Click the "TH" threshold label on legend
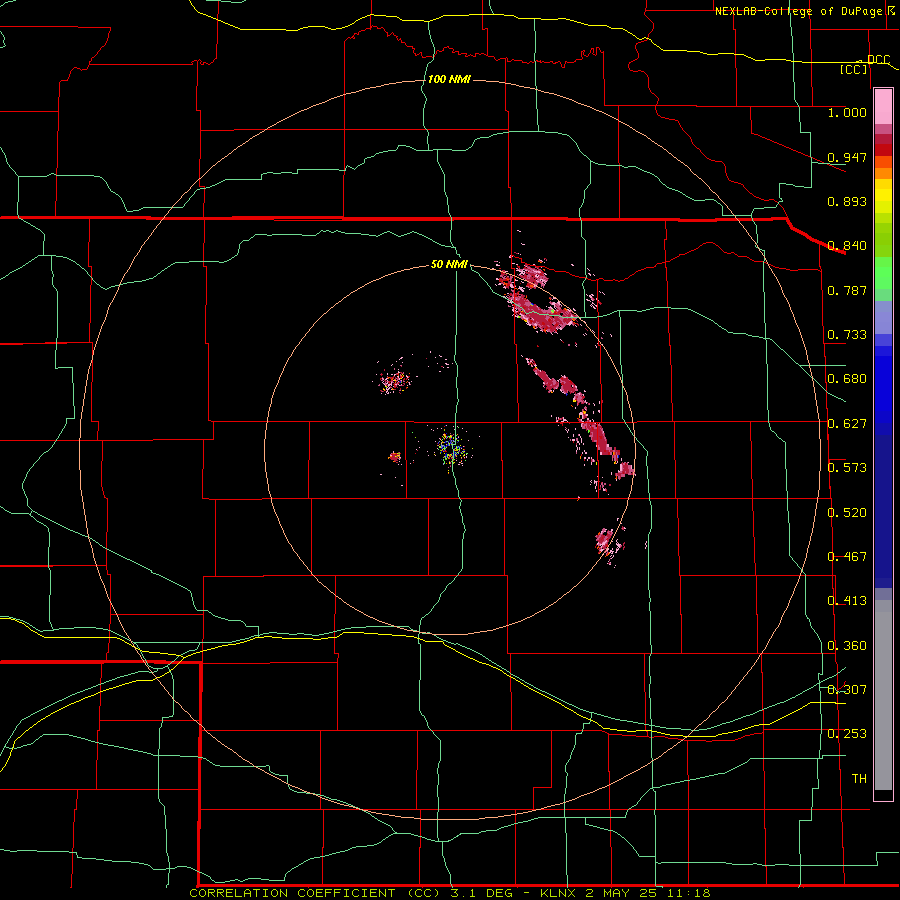The image size is (900, 900). click(859, 779)
